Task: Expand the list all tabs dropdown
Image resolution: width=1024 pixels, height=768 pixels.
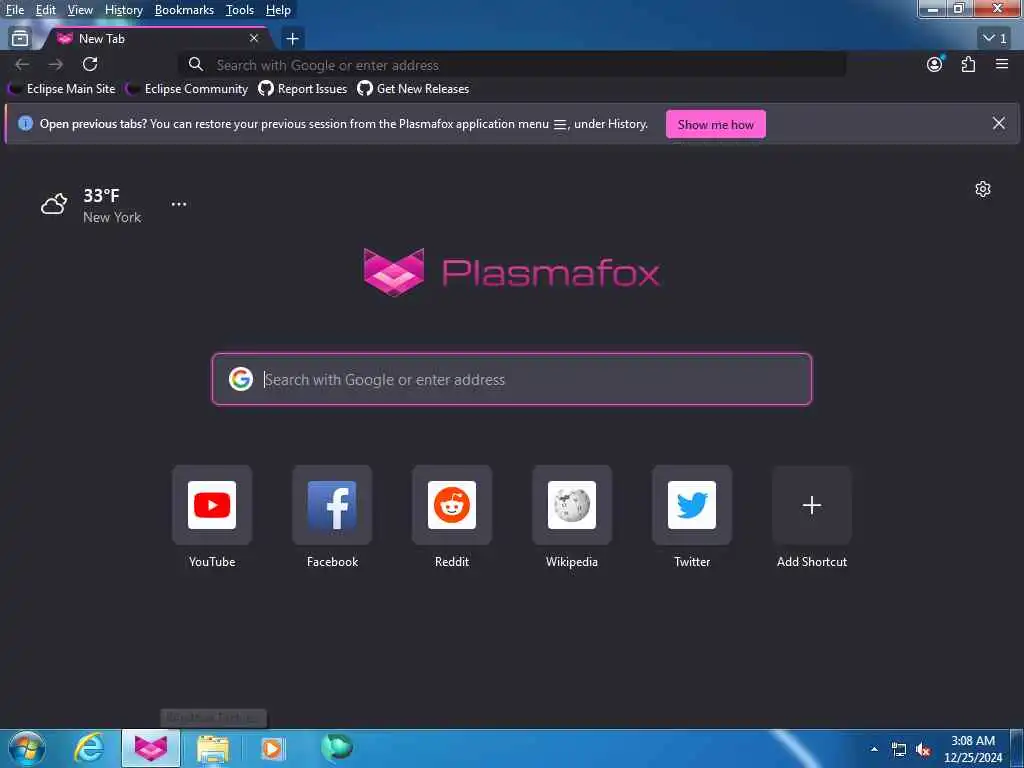Action: 995,39
